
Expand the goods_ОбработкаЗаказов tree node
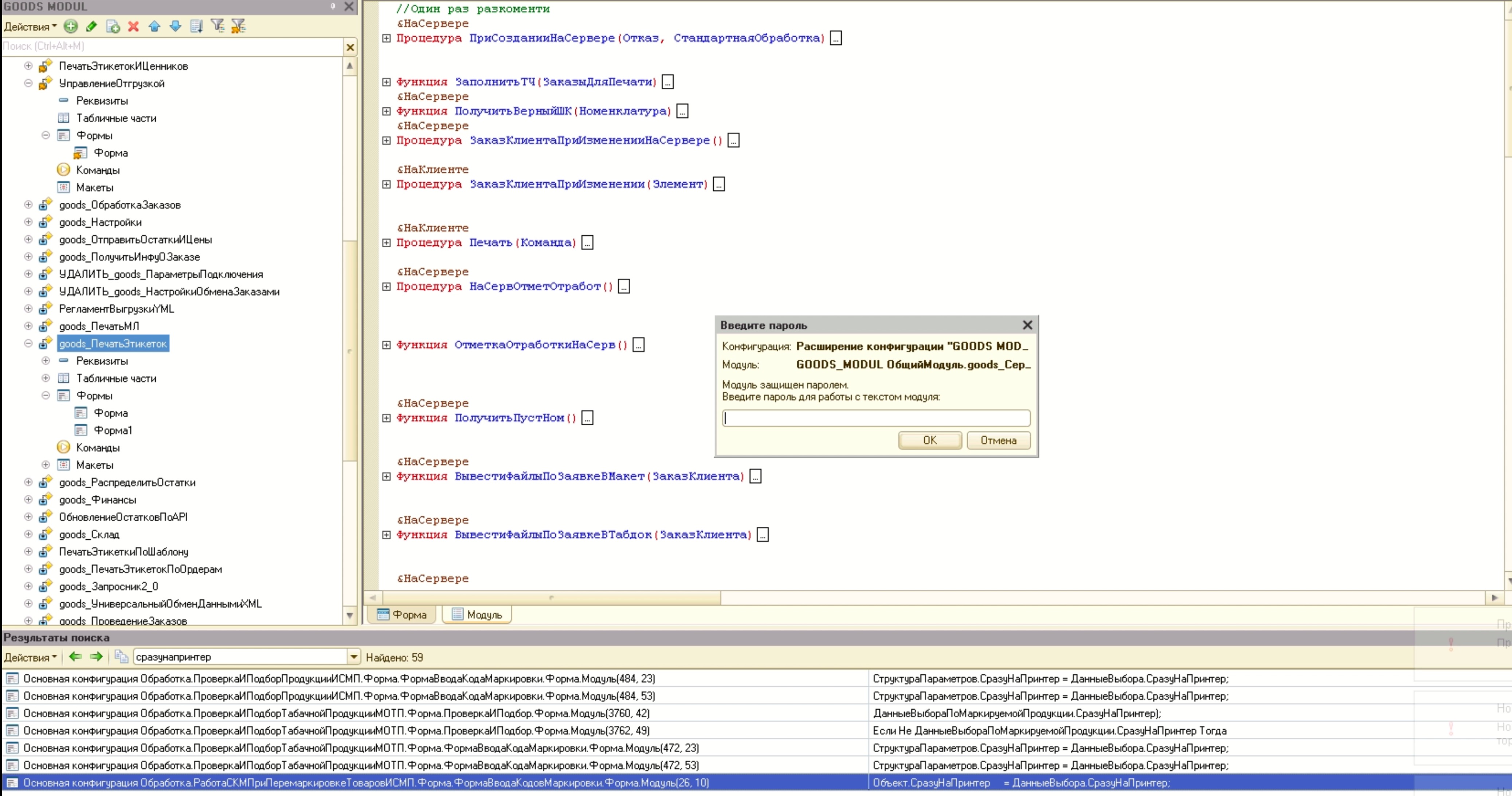(x=28, y=204)
